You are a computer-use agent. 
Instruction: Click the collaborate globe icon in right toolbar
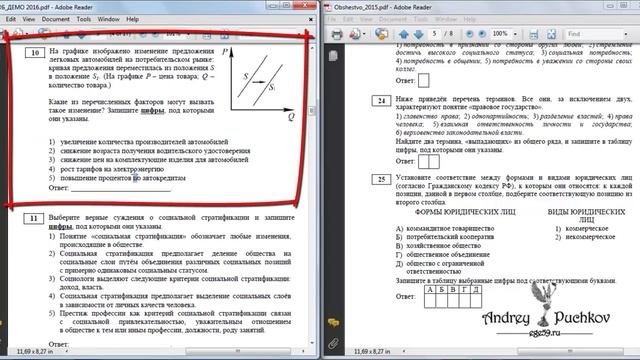[382, 34]
